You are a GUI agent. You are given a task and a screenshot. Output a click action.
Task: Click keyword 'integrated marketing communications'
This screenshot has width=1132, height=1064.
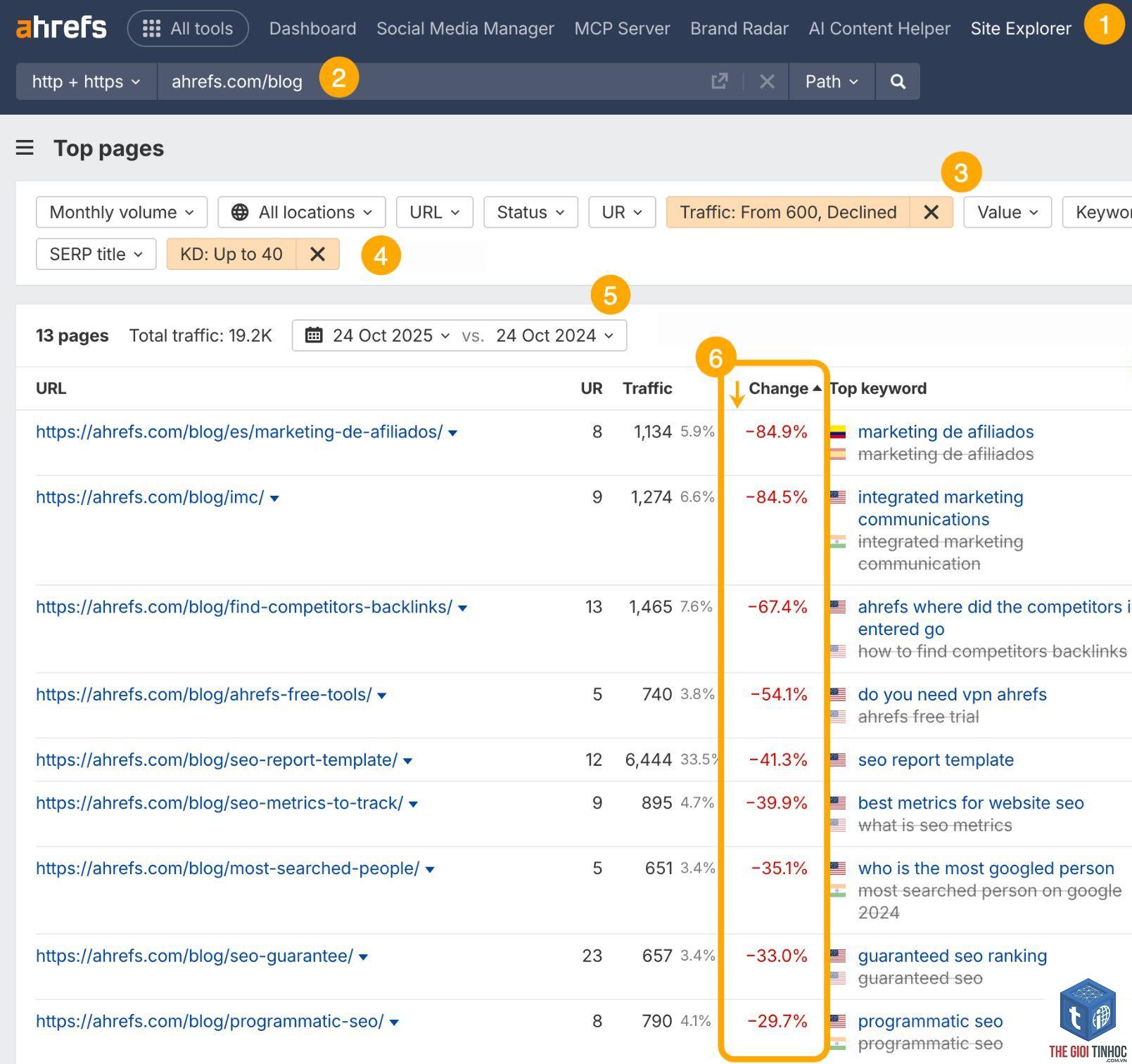click(941, 508)
